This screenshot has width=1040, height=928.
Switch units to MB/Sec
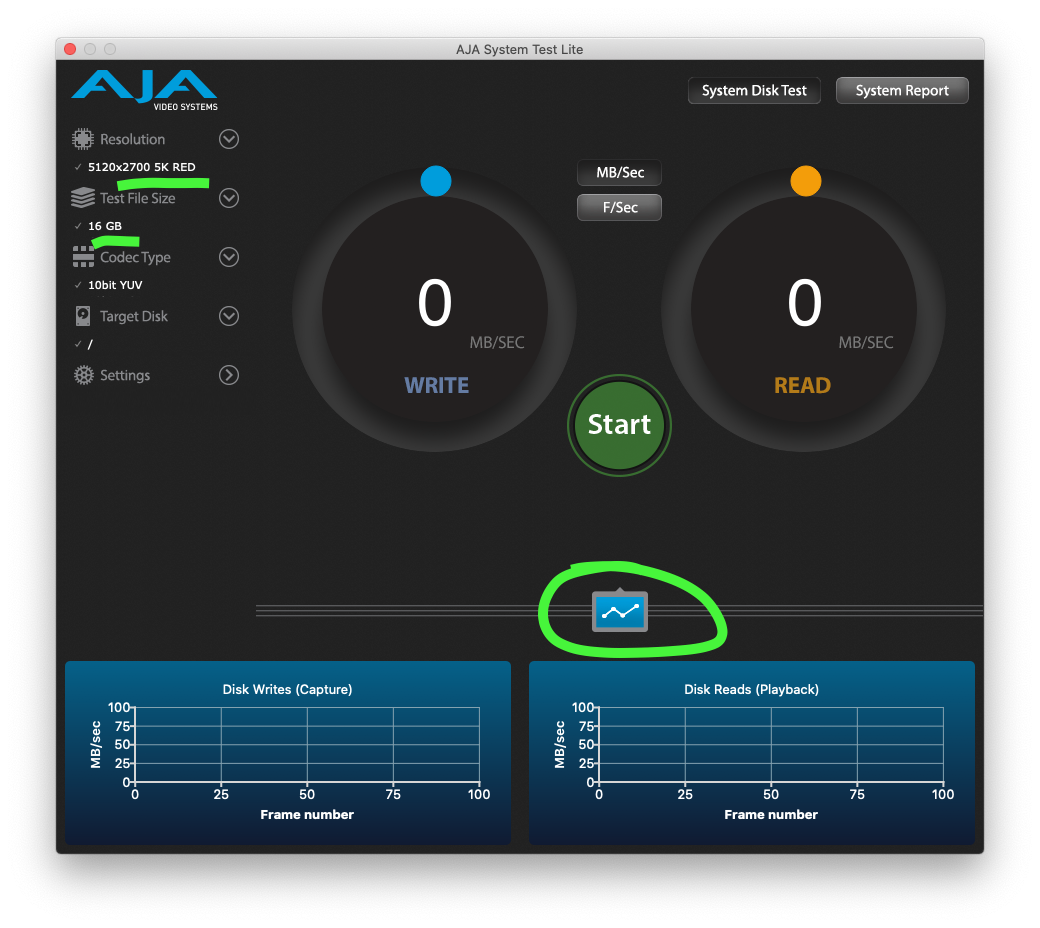click(x=619, y=172)
